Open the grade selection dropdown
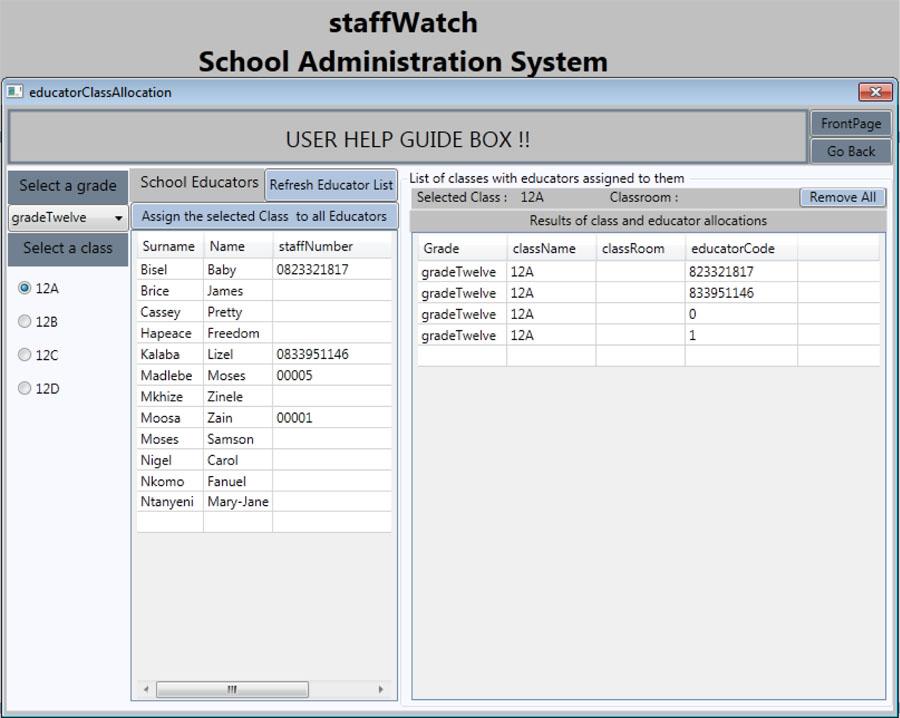The width and height of the screenshot is (900, 718). point(67,217)
